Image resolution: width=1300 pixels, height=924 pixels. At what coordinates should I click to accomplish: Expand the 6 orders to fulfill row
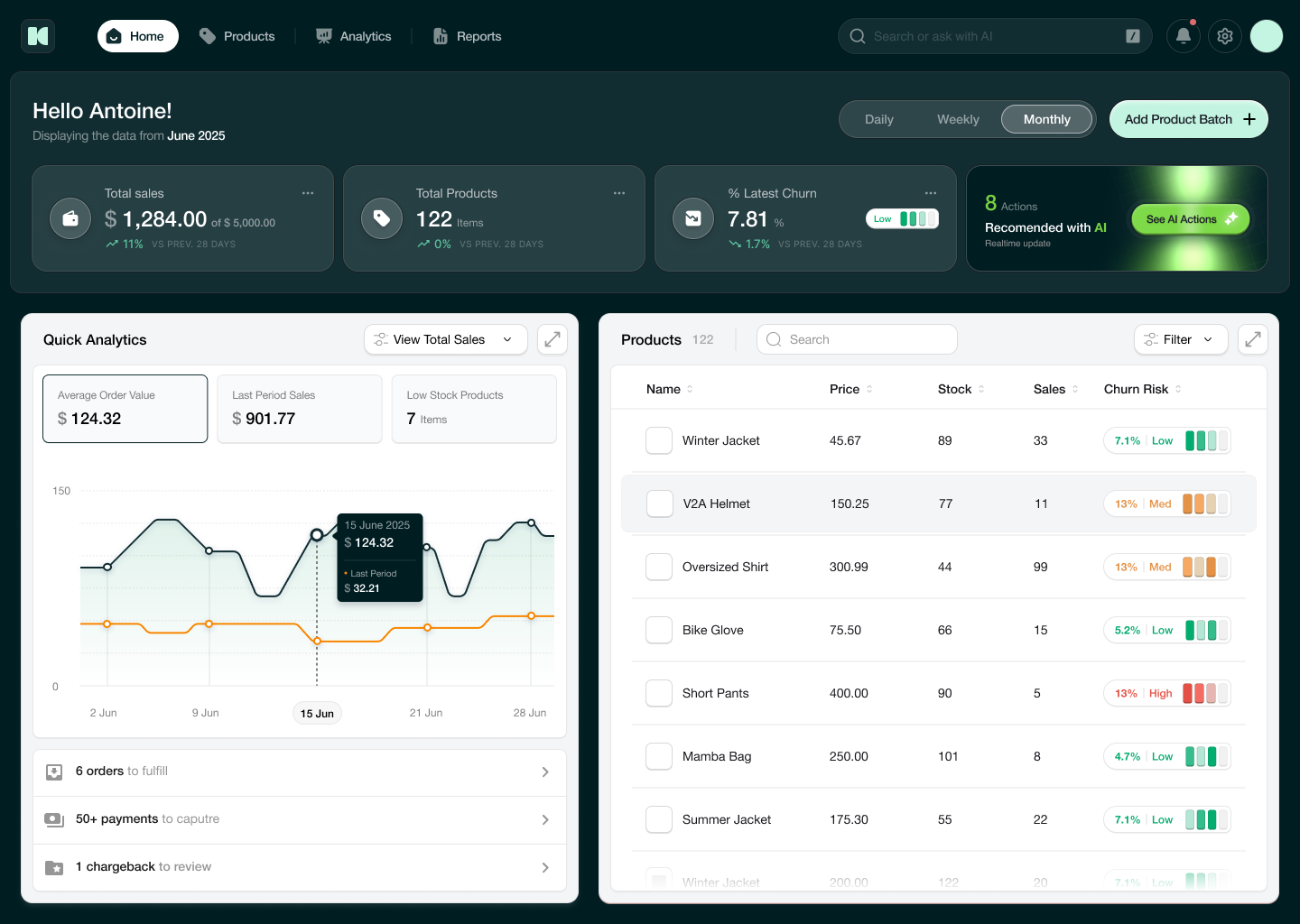click(x=300, y=772)
